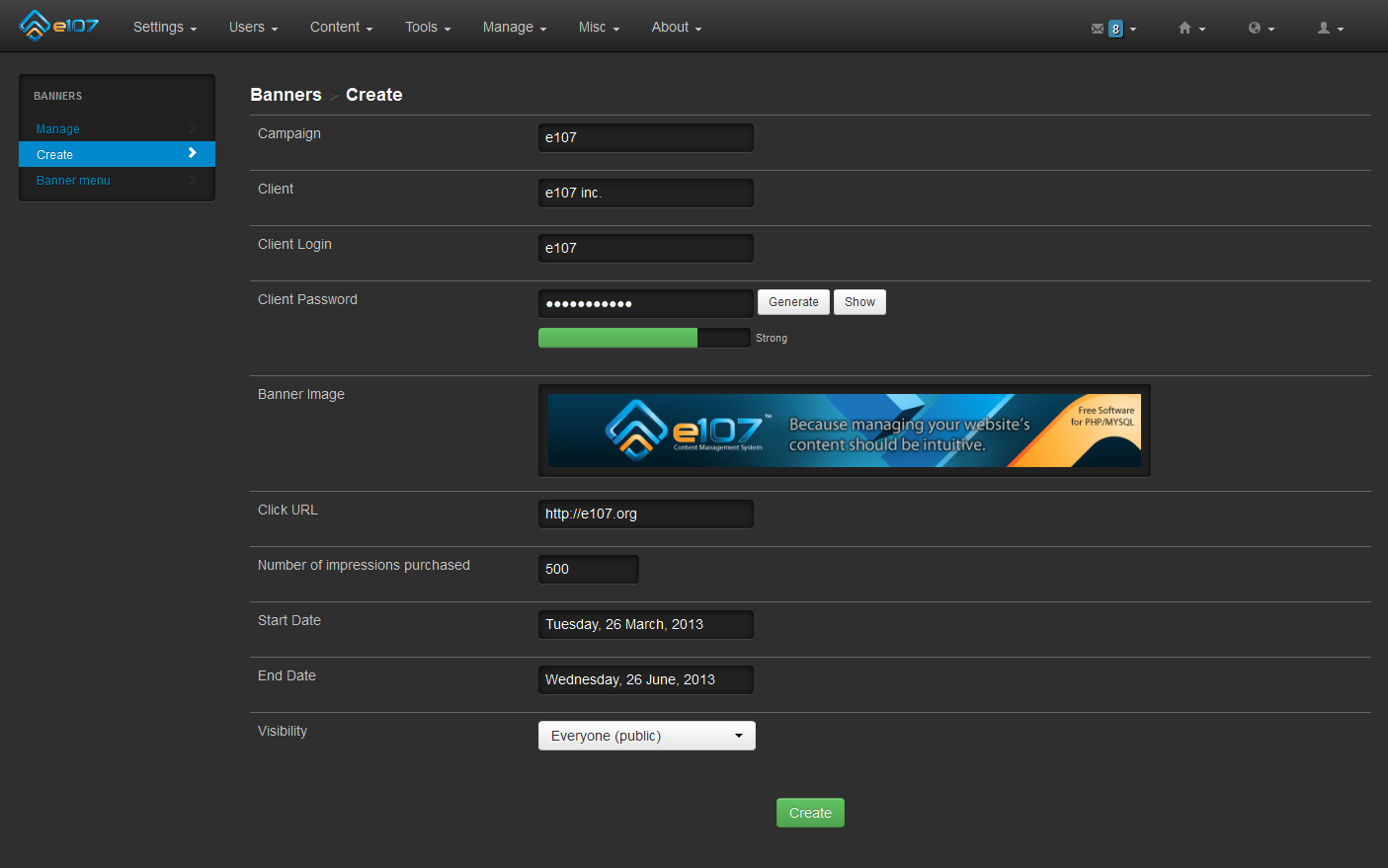Open the Settings dropdown menu
This screenshot has height=868, width=1388.
[x=165, y=28]
